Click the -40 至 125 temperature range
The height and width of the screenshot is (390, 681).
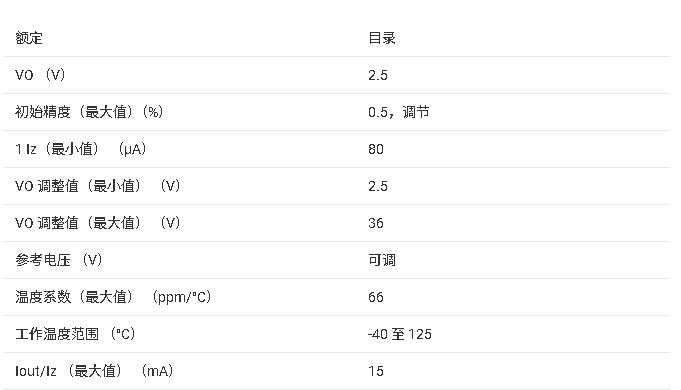coord(400,334)
